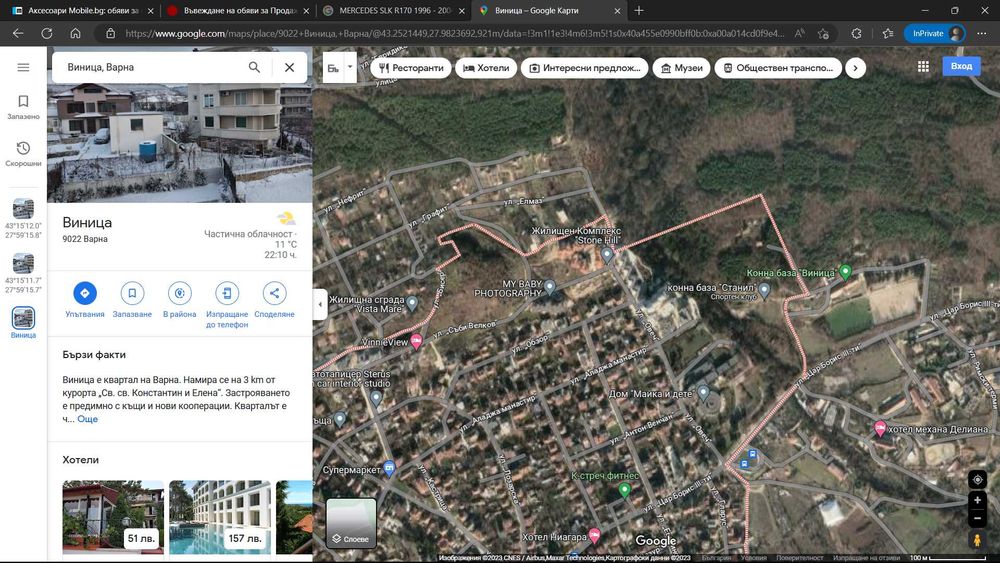Select the Ресторанти category chip
The height and width of the screenshot is (563, 1000).
pos(411,68)
